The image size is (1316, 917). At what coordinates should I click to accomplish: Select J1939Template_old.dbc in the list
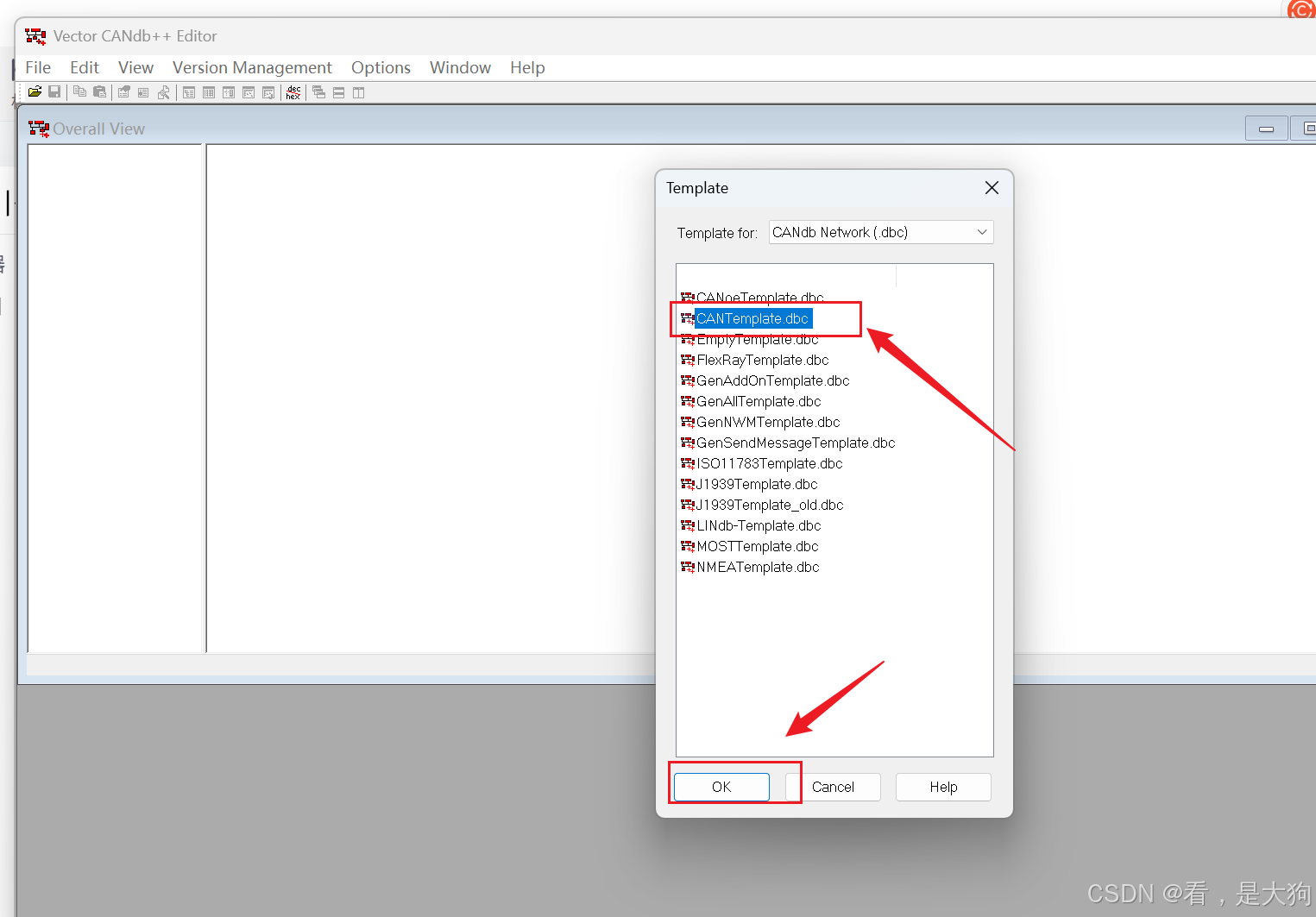769,505
